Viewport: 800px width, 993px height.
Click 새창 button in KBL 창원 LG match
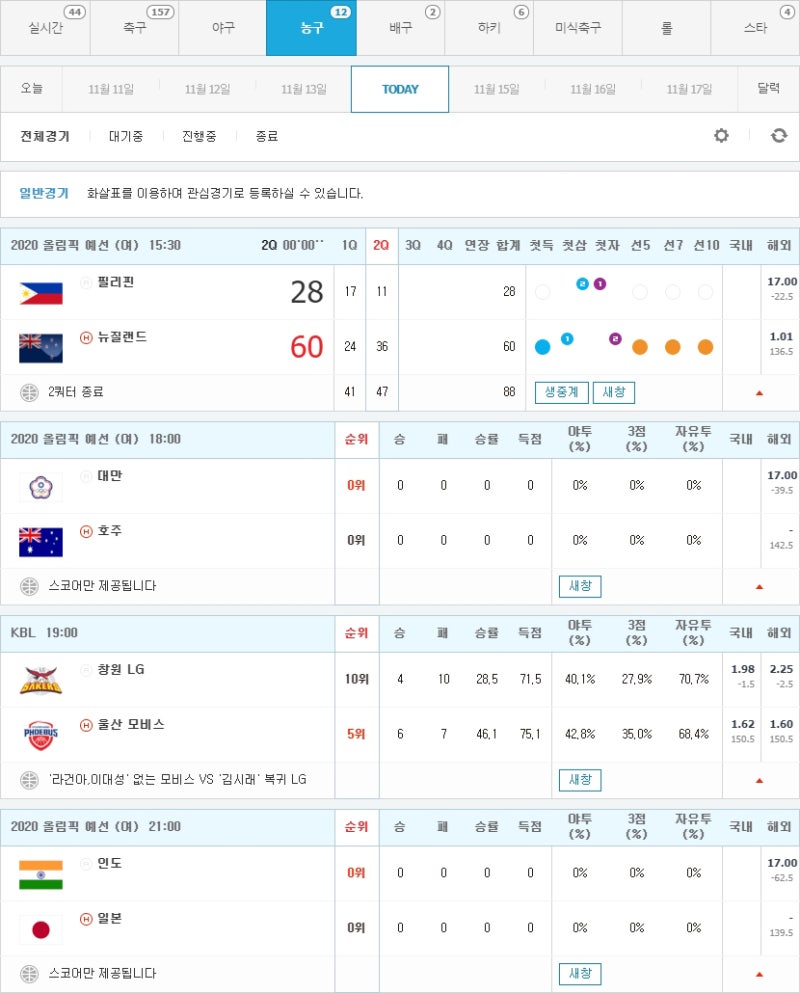point(580,780)
